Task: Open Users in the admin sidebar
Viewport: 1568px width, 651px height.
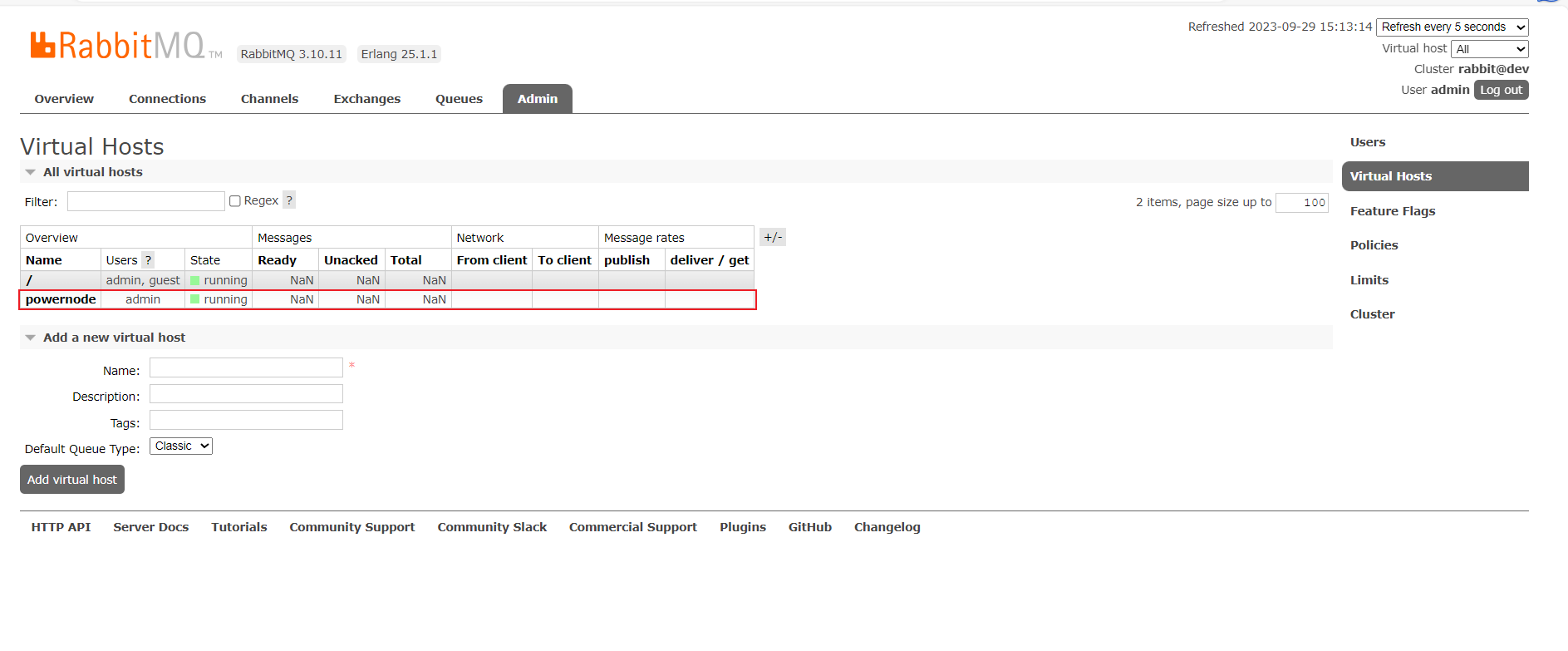Action: (1368, 142)
